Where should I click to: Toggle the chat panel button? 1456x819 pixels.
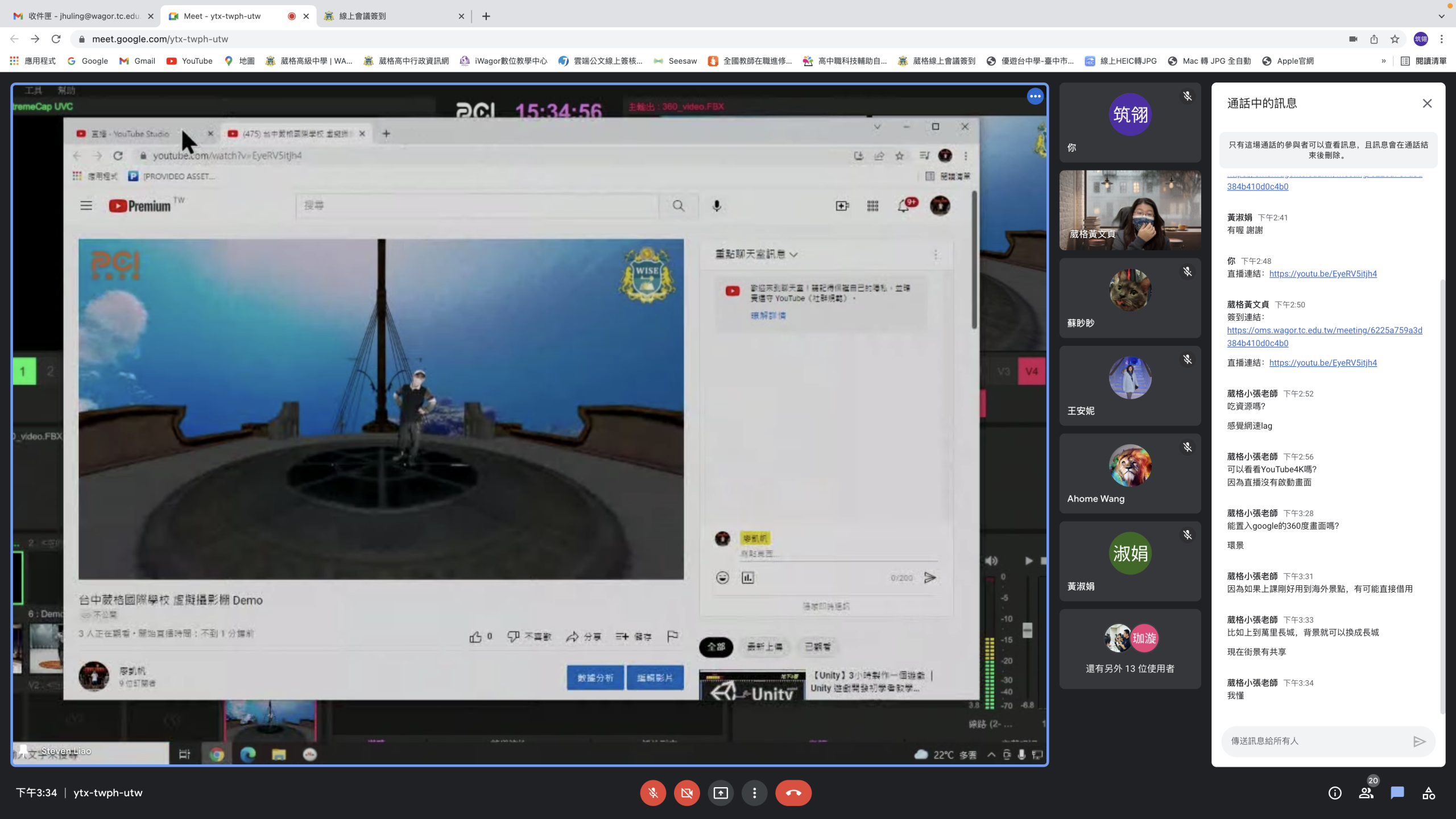click(x=1397, y=793)
